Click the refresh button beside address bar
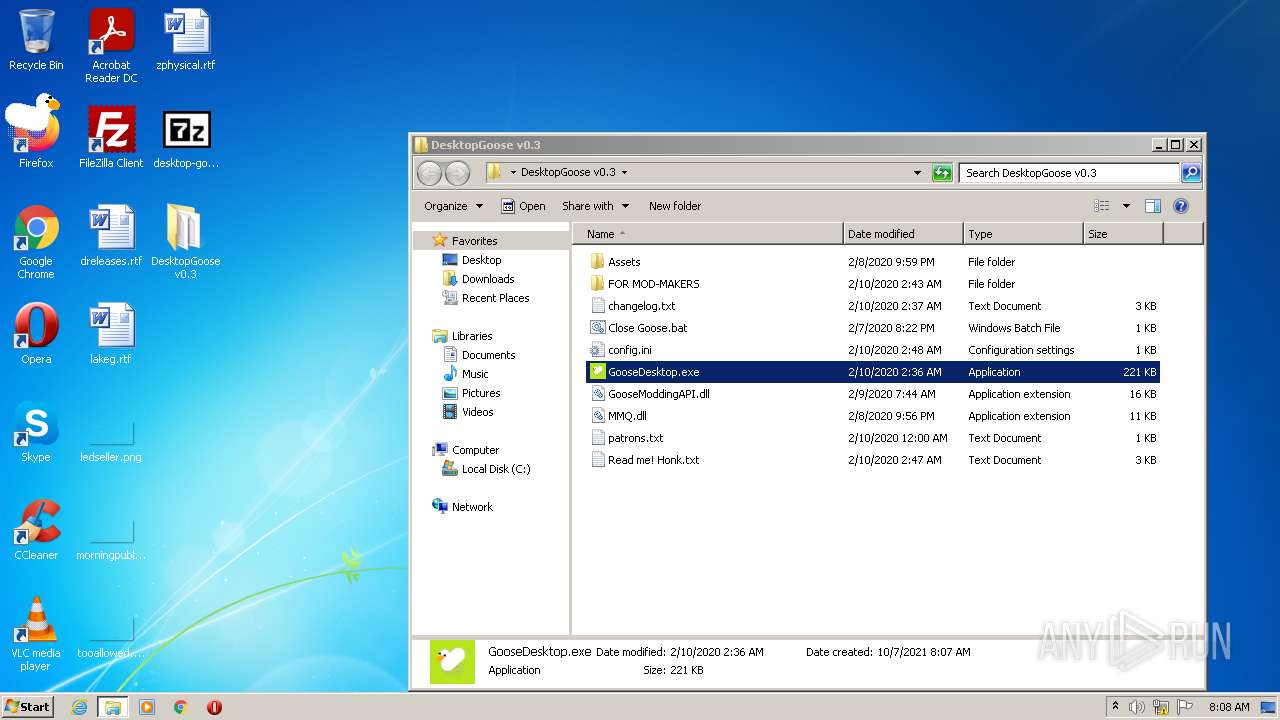 coord(942,173)
